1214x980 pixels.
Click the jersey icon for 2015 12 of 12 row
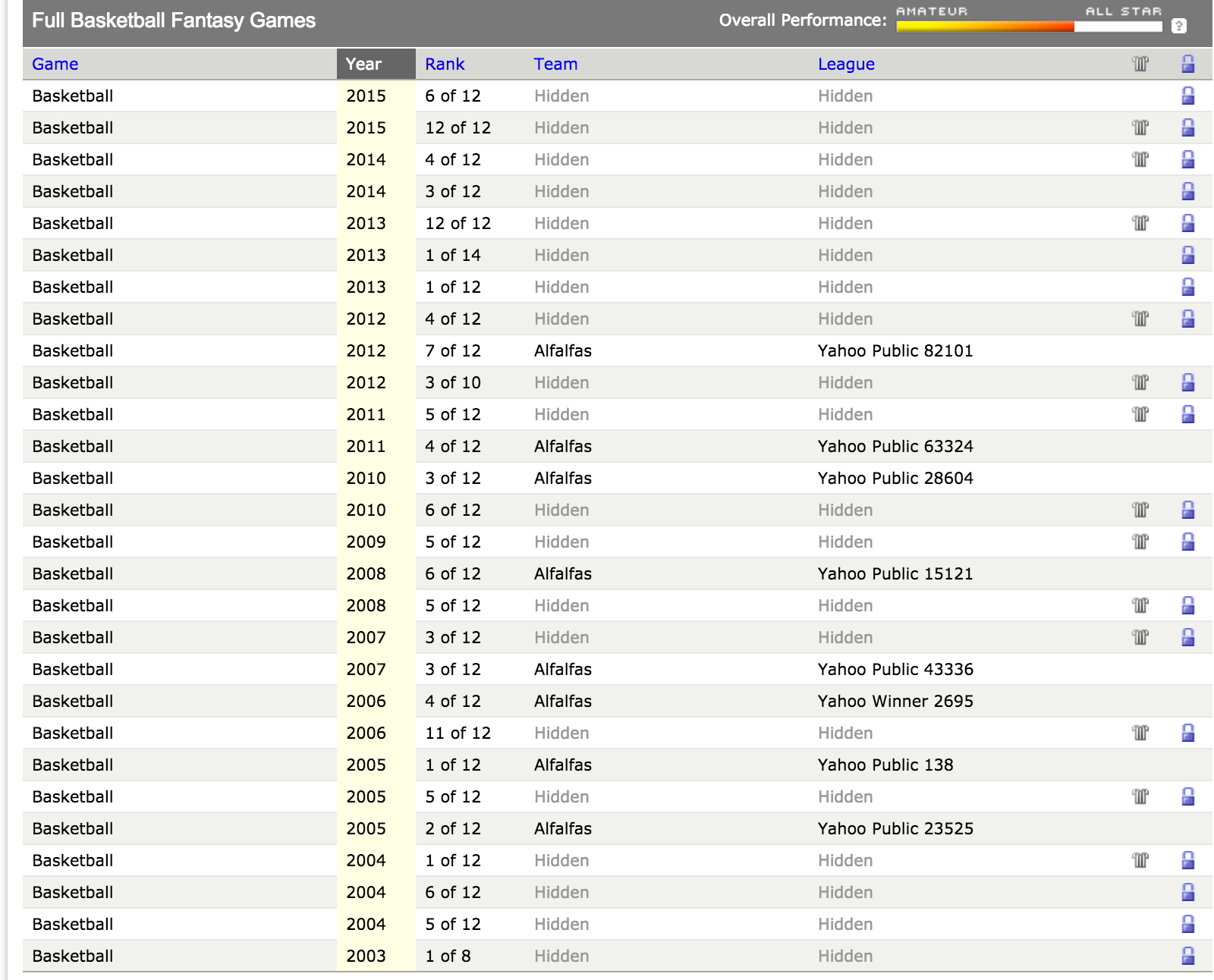(x=1140, y=127)
